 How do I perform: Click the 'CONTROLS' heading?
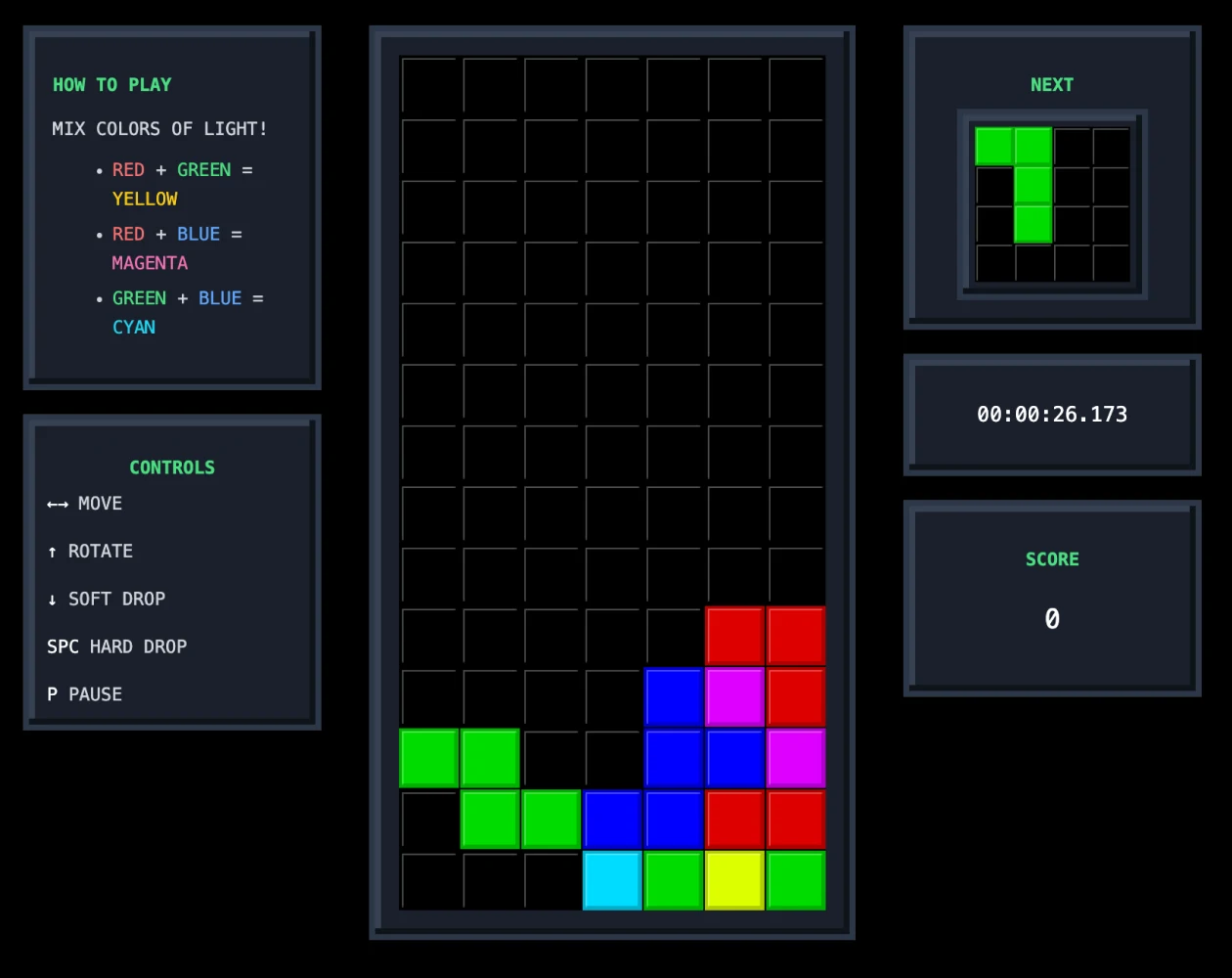point(172,467)
